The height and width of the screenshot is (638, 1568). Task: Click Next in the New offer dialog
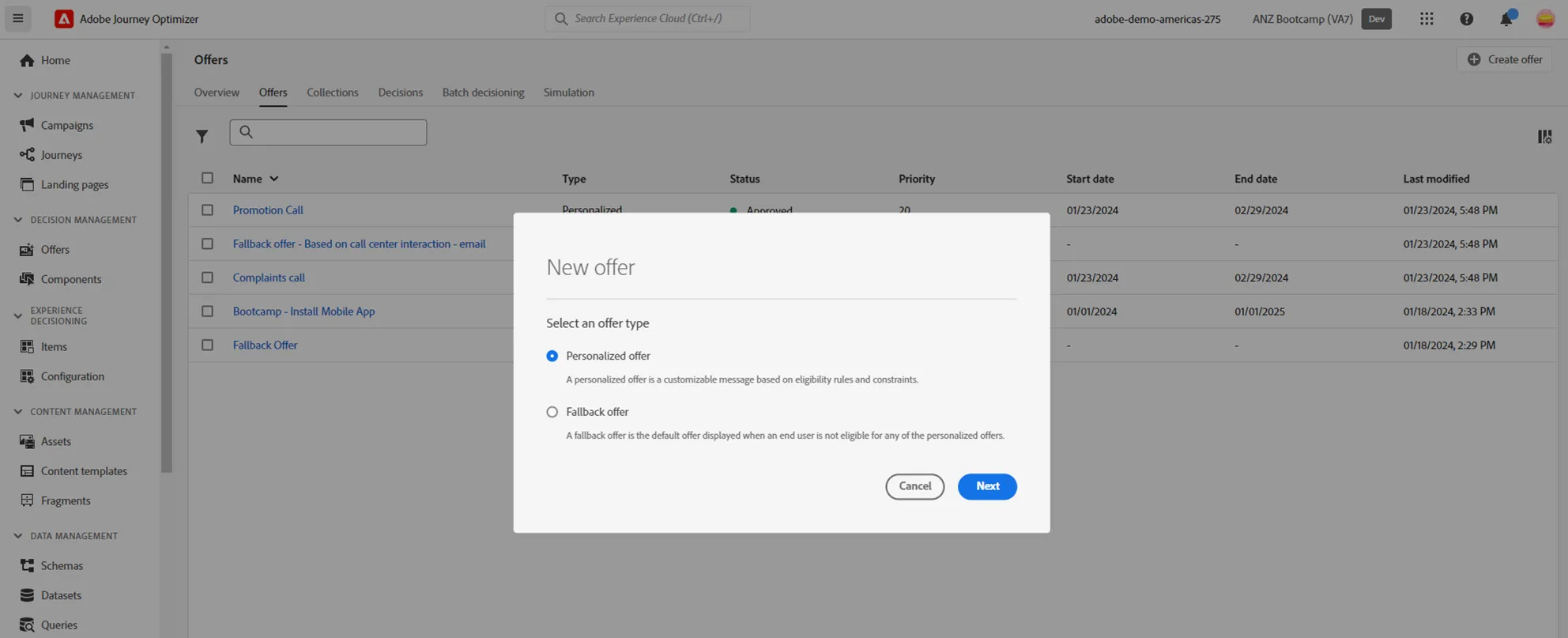[x=987, y=486]
